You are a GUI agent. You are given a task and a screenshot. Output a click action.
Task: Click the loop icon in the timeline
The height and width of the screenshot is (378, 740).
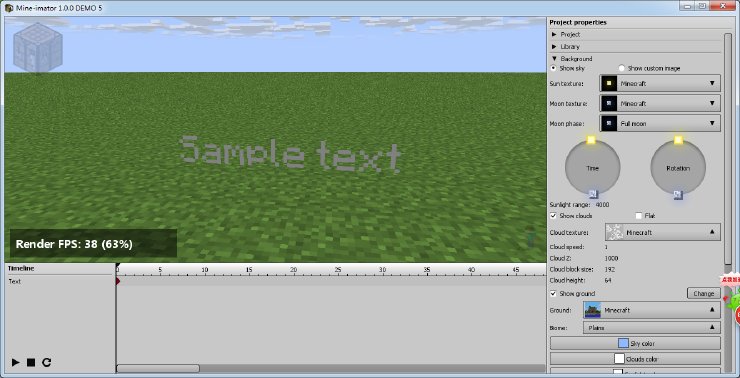tap(46, 362)
